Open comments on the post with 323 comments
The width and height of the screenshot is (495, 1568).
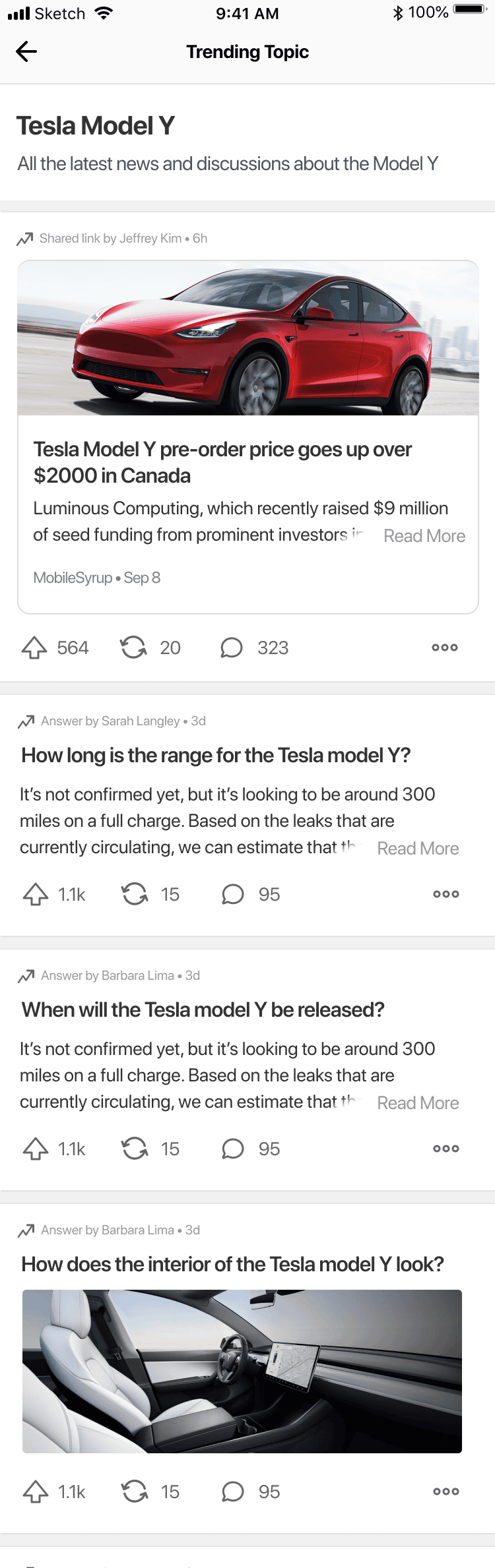click(232, 648)
